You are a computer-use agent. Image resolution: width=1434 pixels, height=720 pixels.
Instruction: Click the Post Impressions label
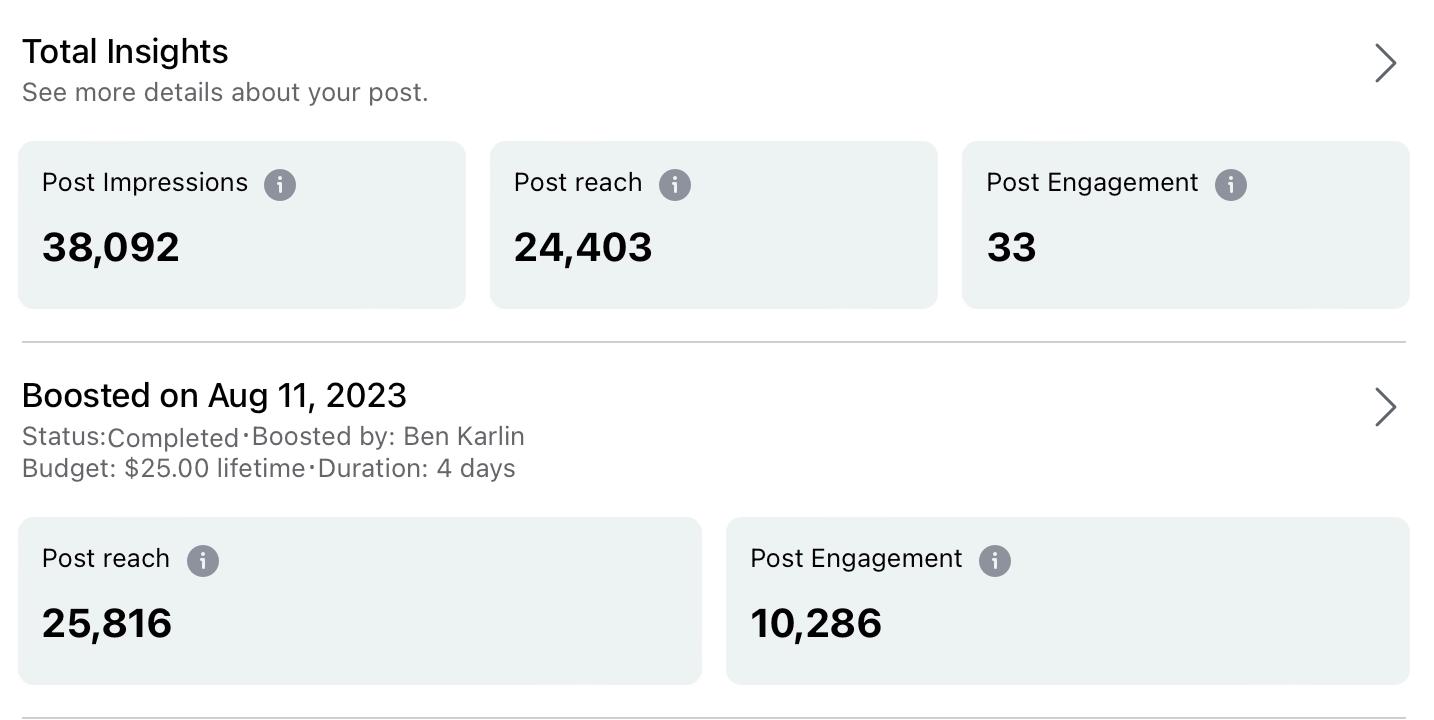(x=145, y=183)
